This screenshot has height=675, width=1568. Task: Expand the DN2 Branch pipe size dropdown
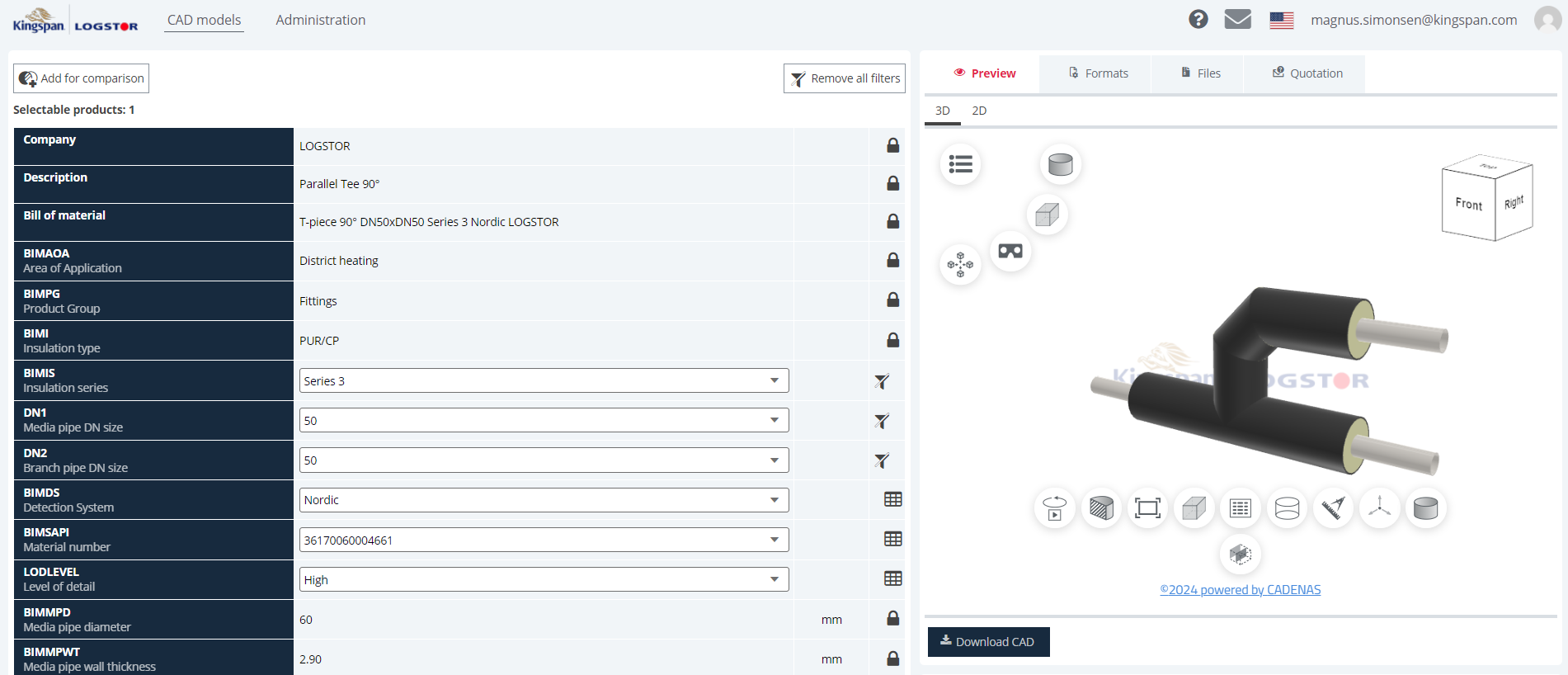coord(544,460)
